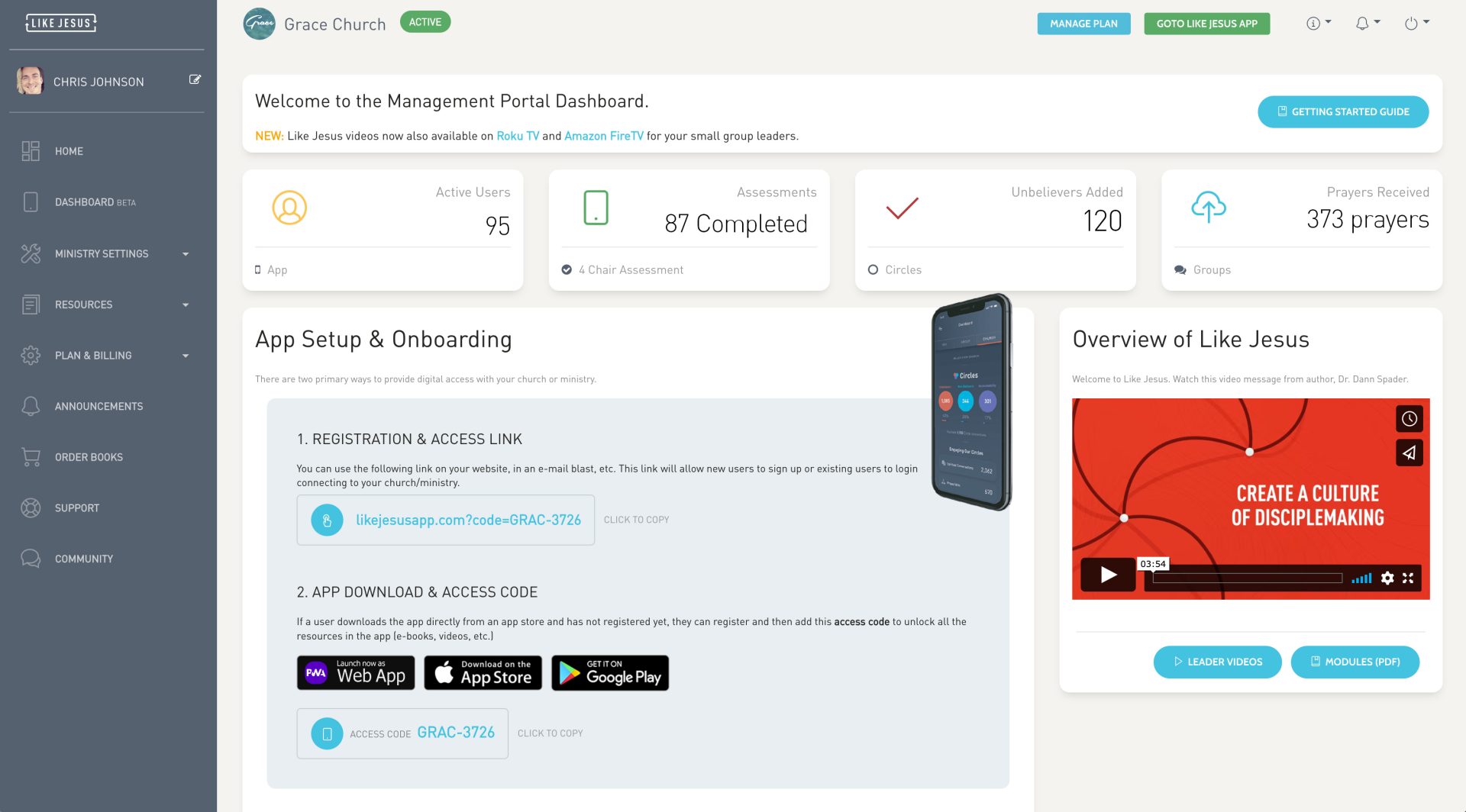Open the Getting Started Guide
The image size is (1466, 812).
[x=1342, y=111]
